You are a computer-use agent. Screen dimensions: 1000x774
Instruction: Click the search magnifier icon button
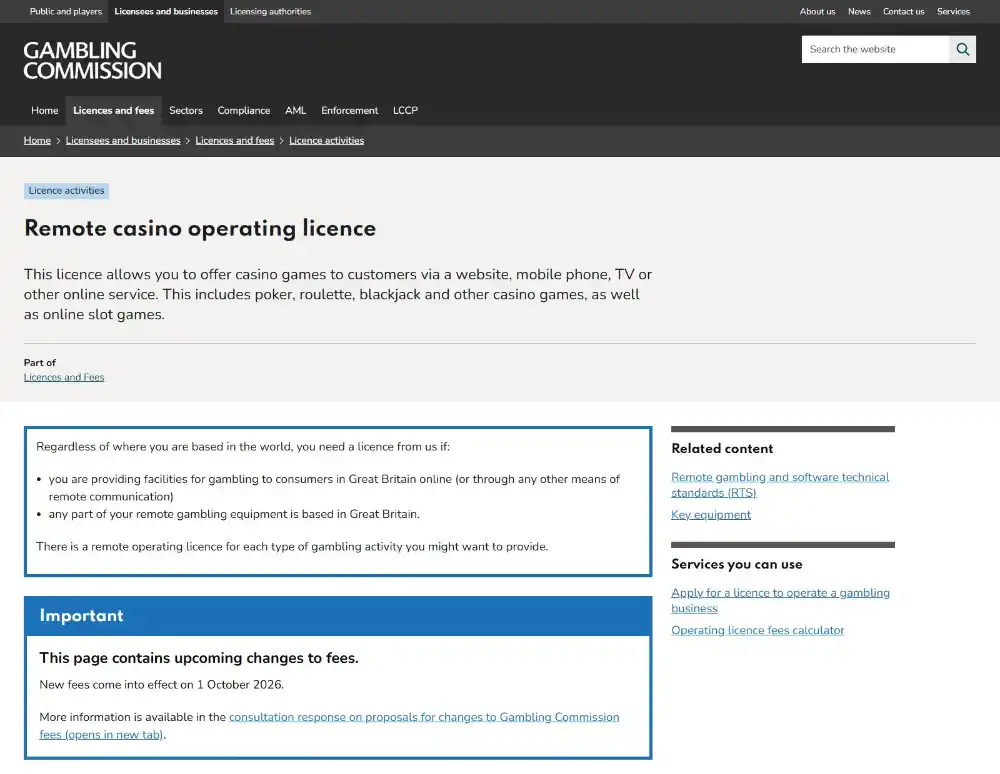962,49
